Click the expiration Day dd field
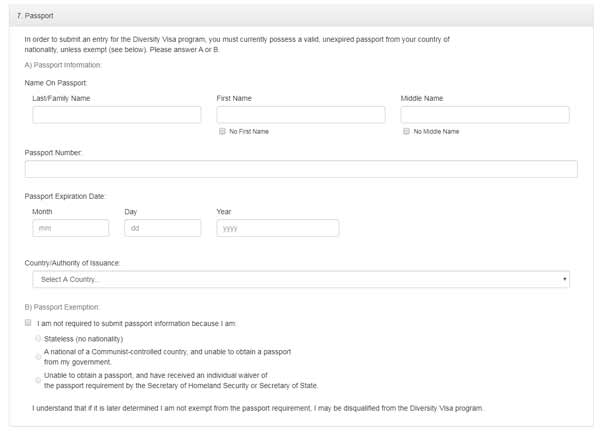This screenshot has width=600, height=434. [163, 228]
